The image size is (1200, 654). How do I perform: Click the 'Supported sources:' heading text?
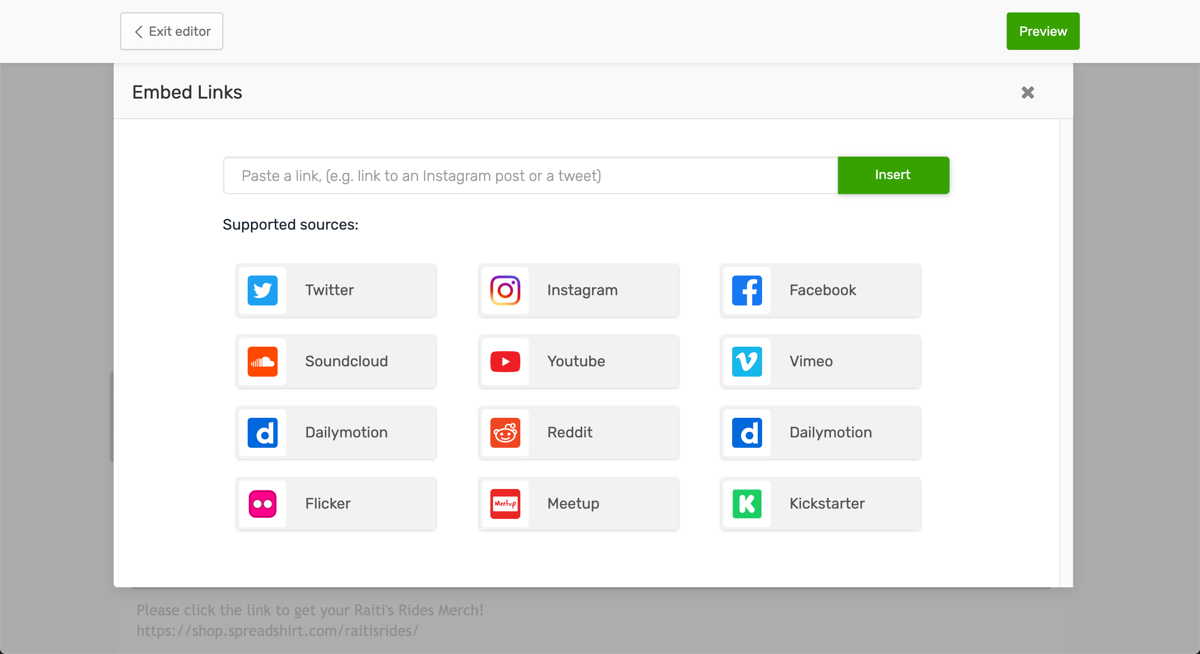click(290, 225)
